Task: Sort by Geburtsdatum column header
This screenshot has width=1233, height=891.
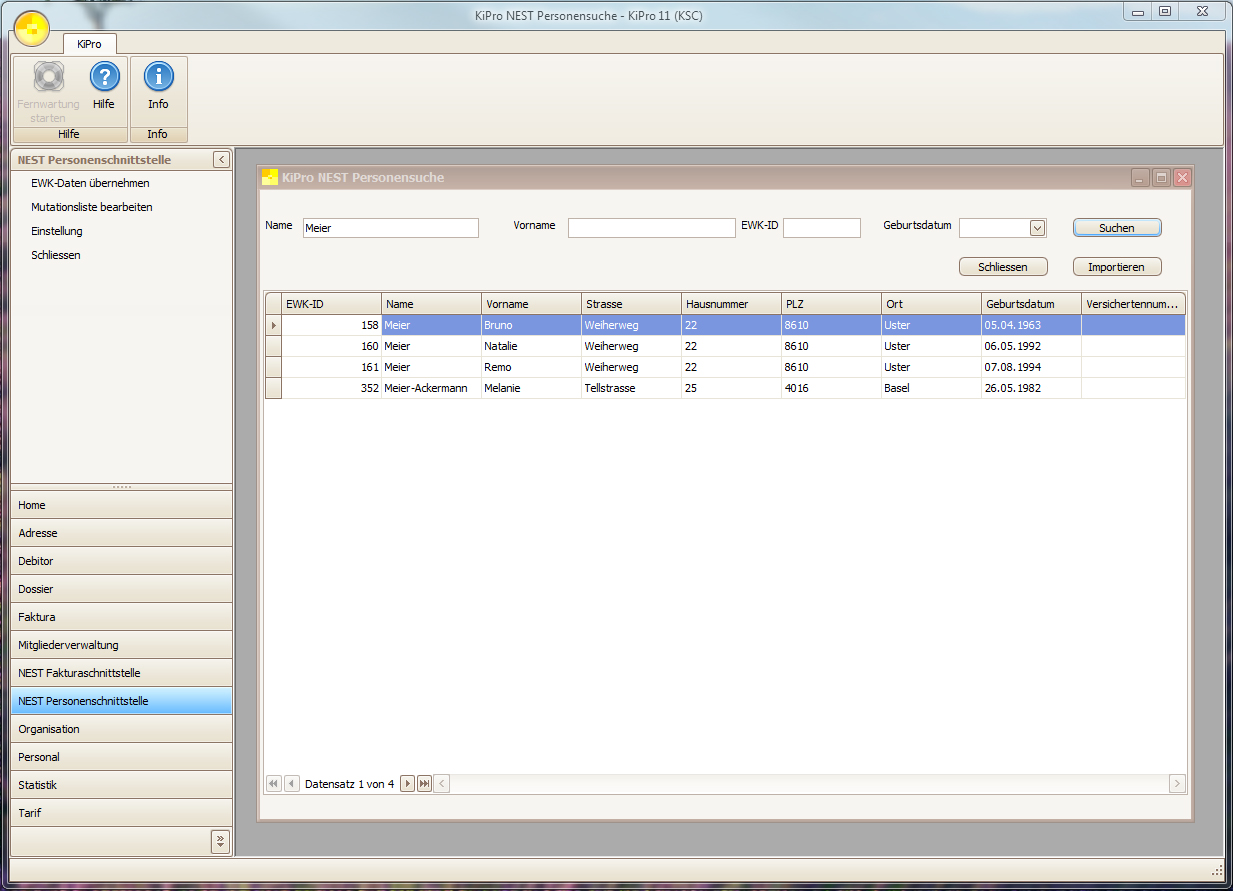Action: click(x=1030, y=304)
